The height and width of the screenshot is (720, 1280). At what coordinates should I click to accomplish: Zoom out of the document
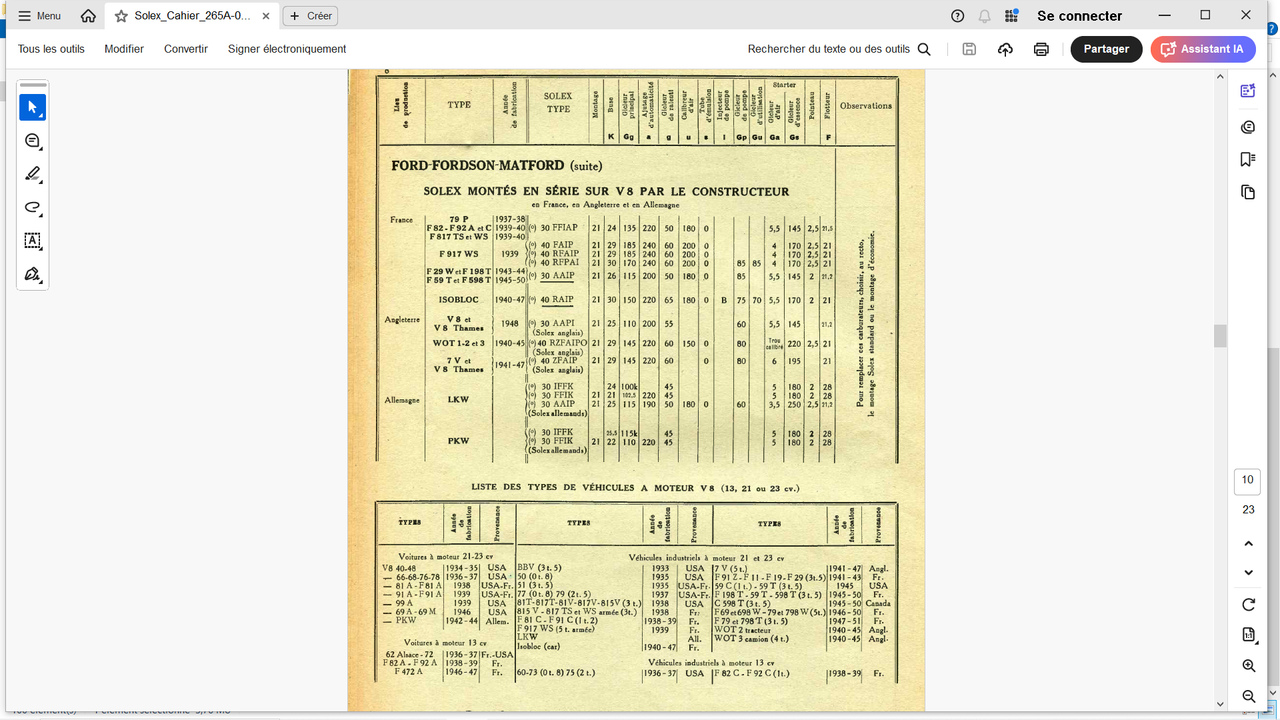tap(1248, 696)
